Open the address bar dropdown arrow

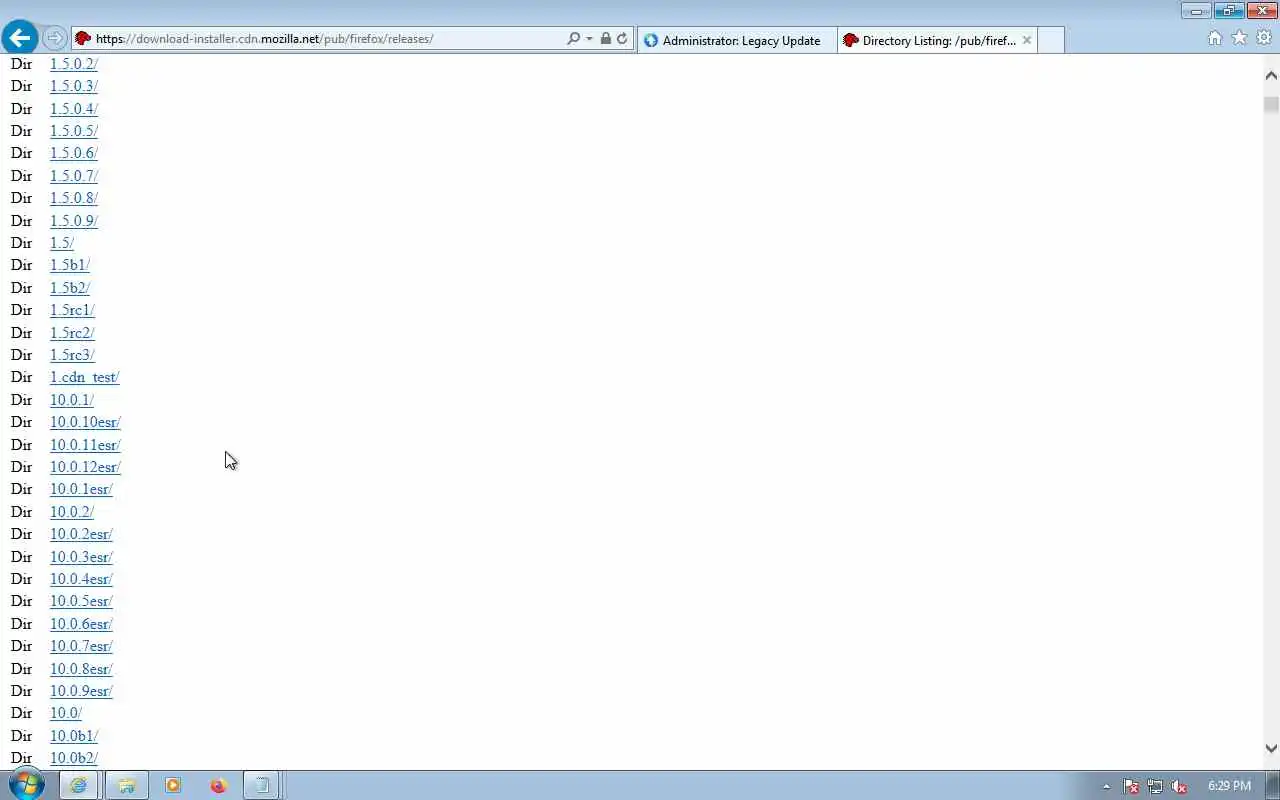[x=589, y=38]
